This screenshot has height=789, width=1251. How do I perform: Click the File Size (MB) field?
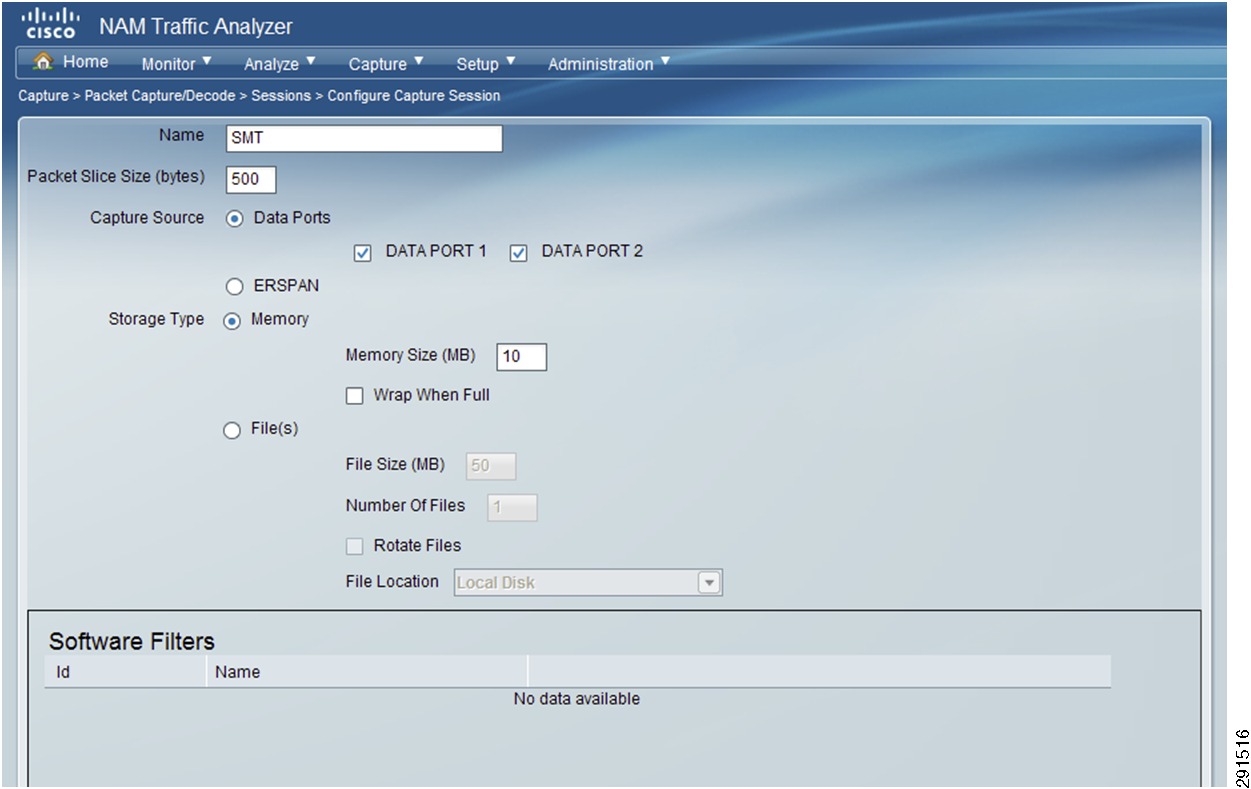pyautogui.click(x=490, y=466)
